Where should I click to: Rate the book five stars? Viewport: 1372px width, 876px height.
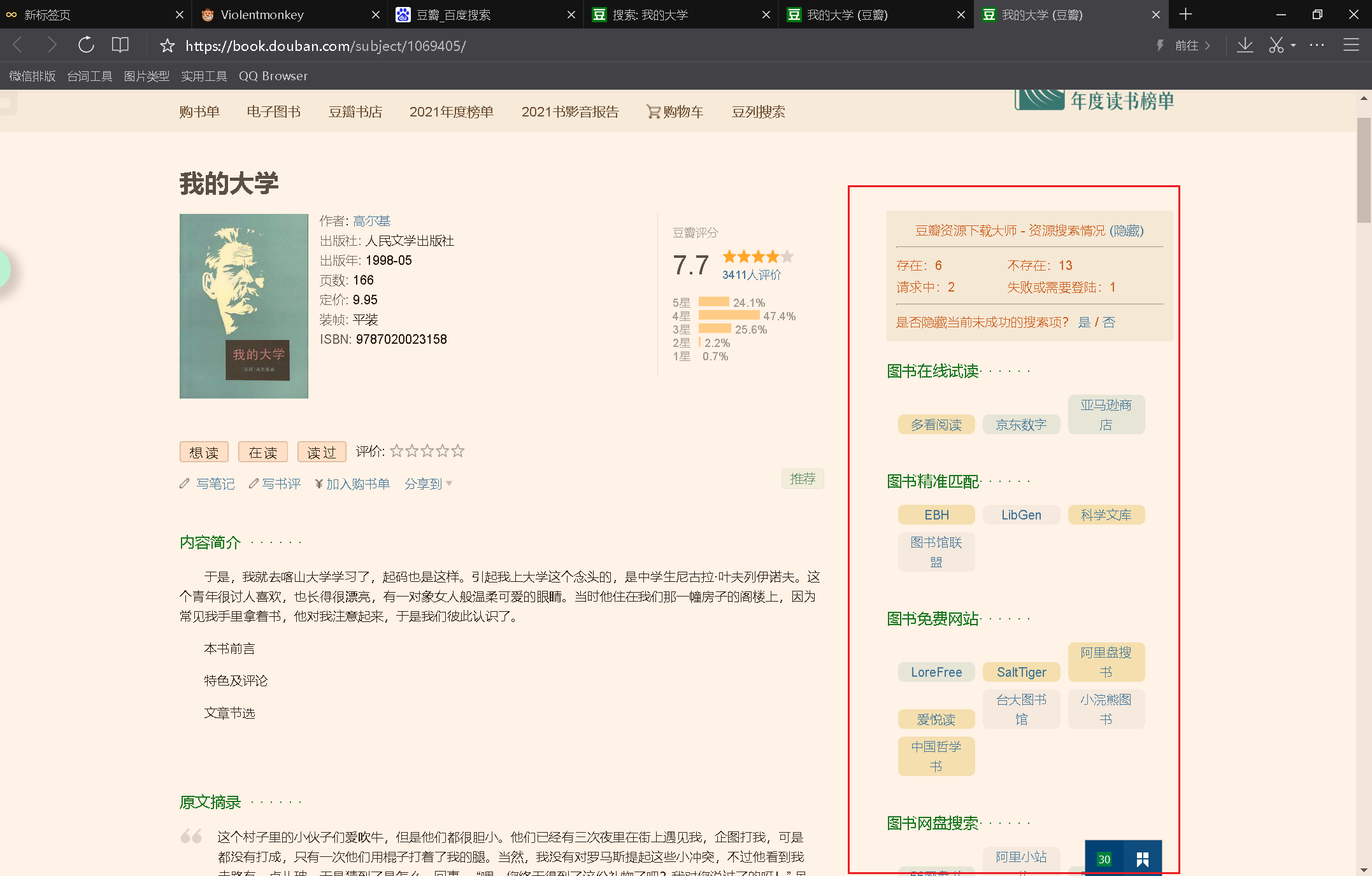[x=457, y=451]
